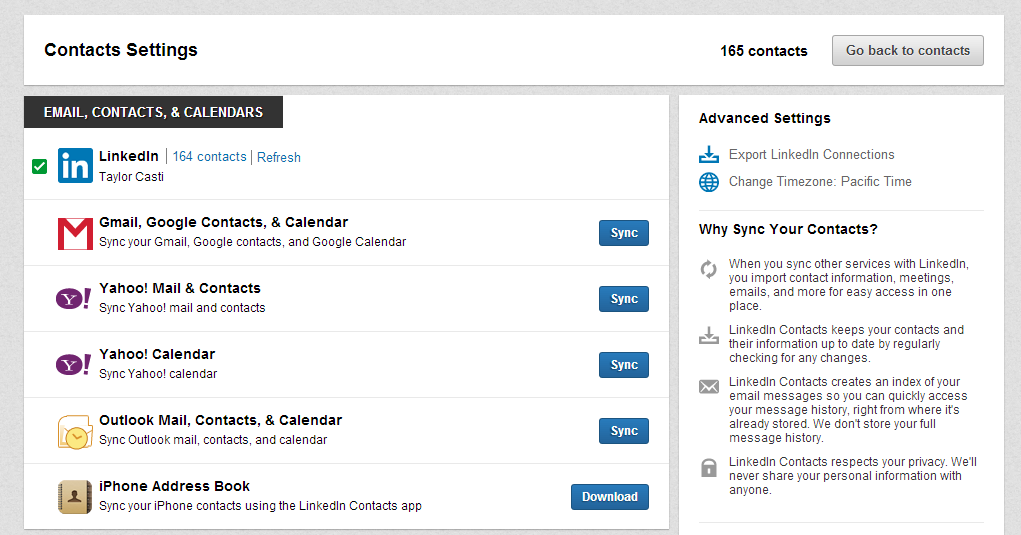This screenshot has height=535, width=1021.
Task: Sync Gmail, Google Contacts, & Calendar
Action: pos(624,233)
